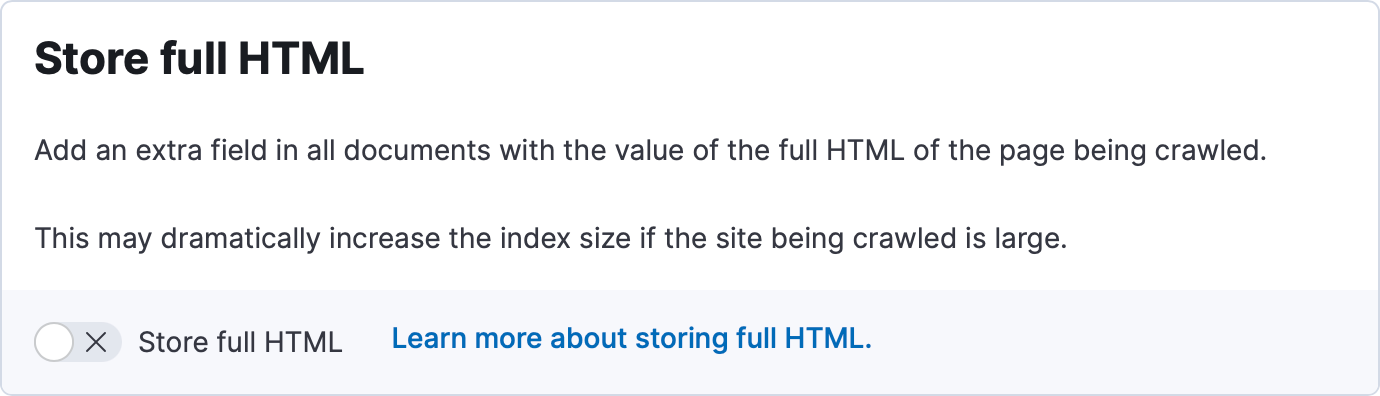This screenshot has height=396, width=1380.
Task: Click the 'Store full HTML' toggle label
Action: click(x=240, y=342)
